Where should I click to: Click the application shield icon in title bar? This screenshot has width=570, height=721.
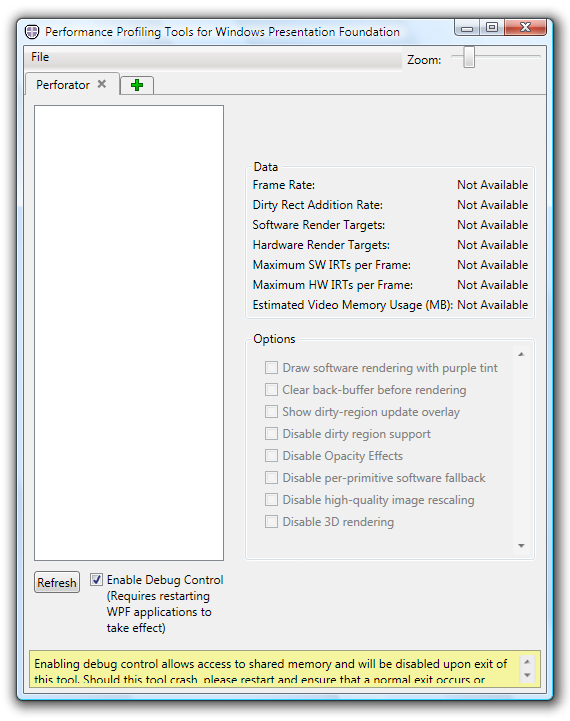tap(32, 32)
